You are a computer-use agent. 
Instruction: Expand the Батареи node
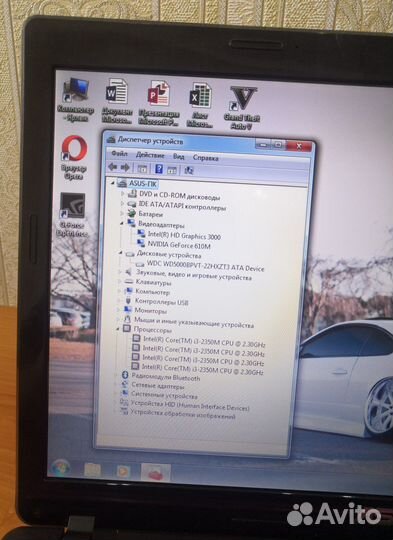122,214
